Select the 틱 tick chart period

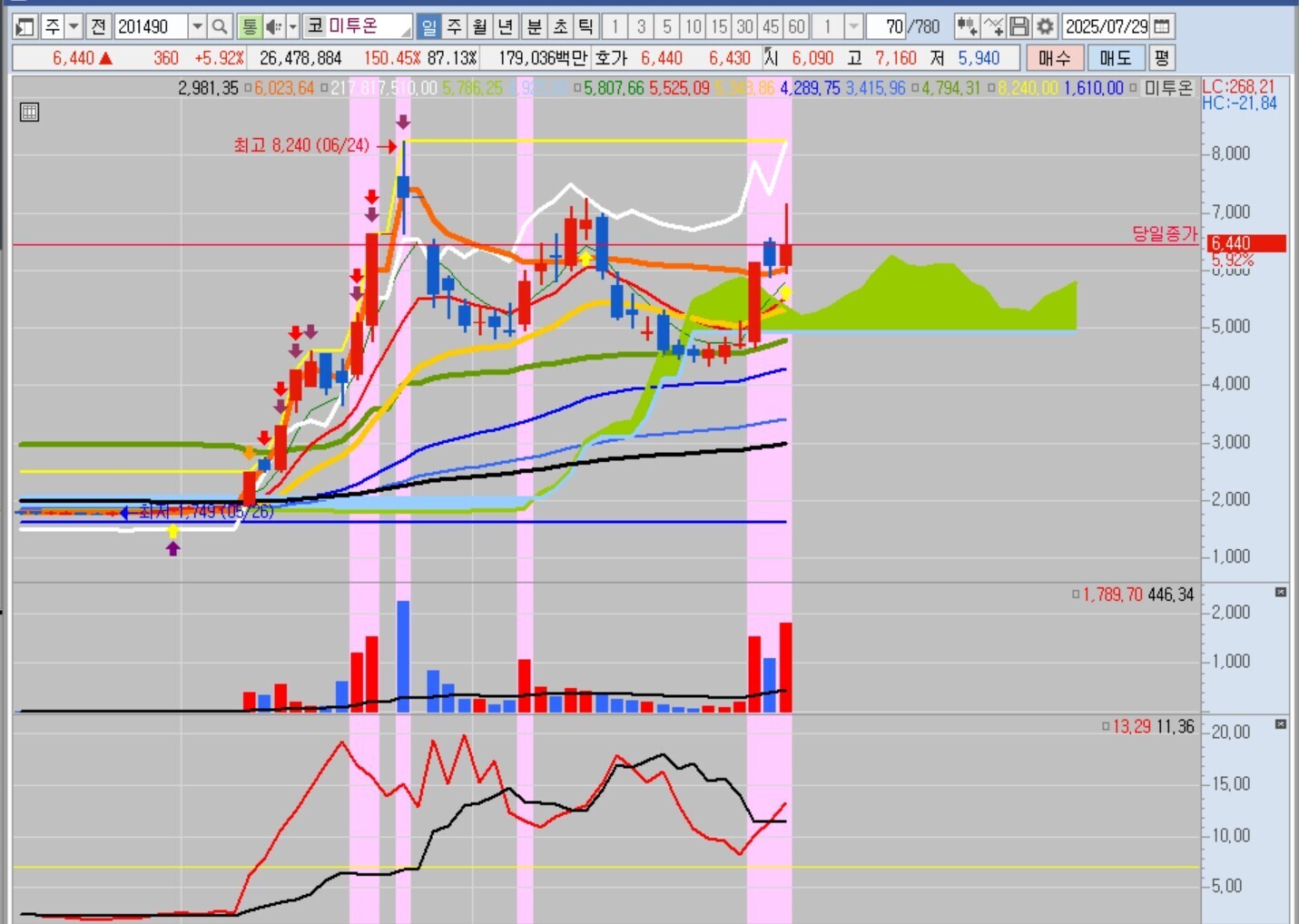click(586, 26)
